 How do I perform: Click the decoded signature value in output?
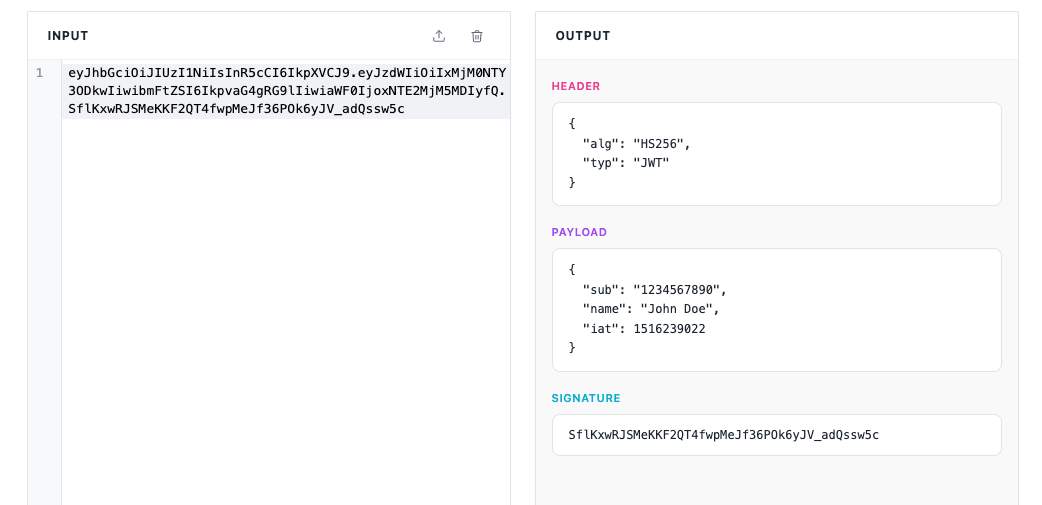(x=723, y=435)
